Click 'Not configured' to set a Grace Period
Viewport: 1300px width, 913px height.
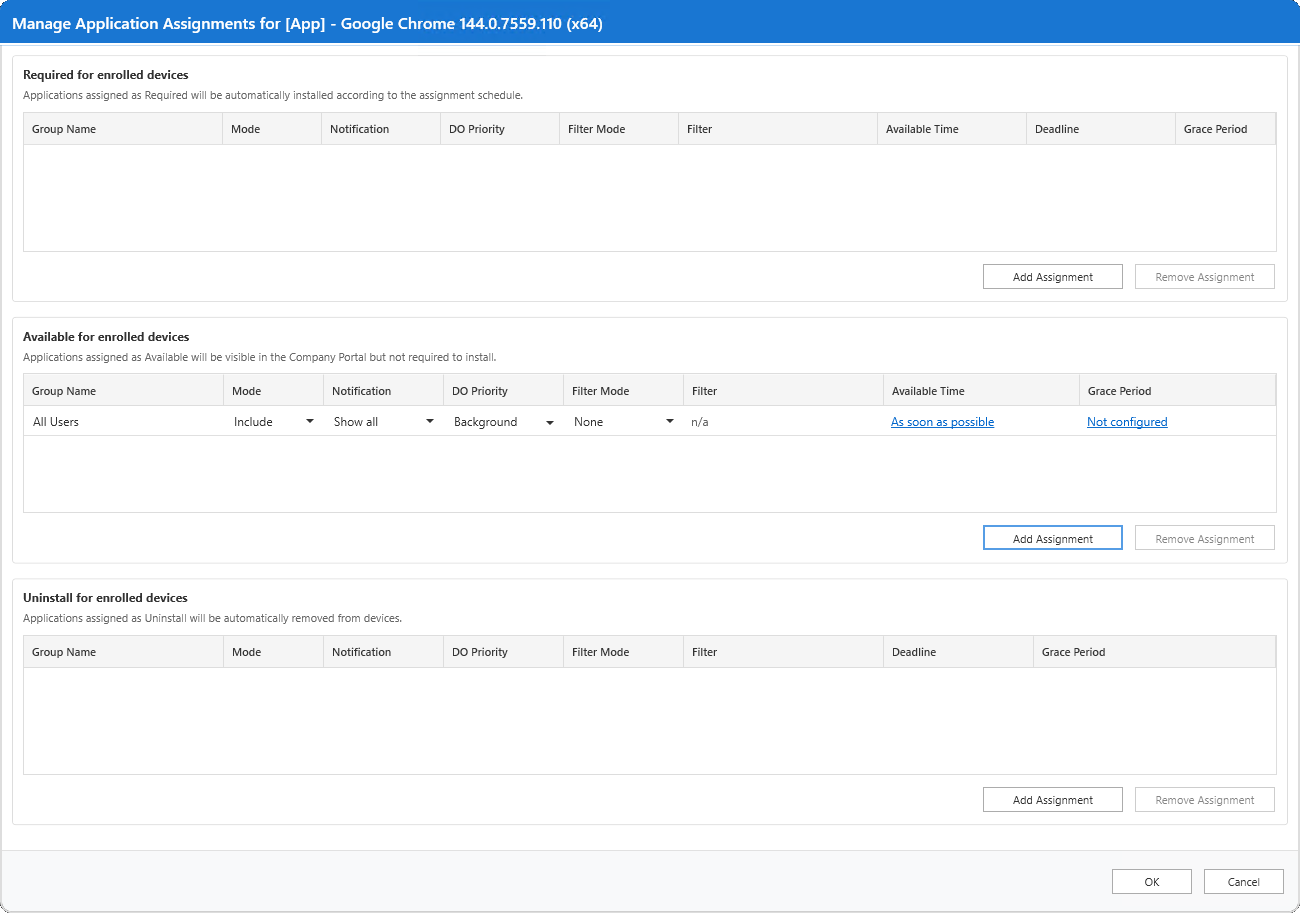click(x=1126, y=421)
